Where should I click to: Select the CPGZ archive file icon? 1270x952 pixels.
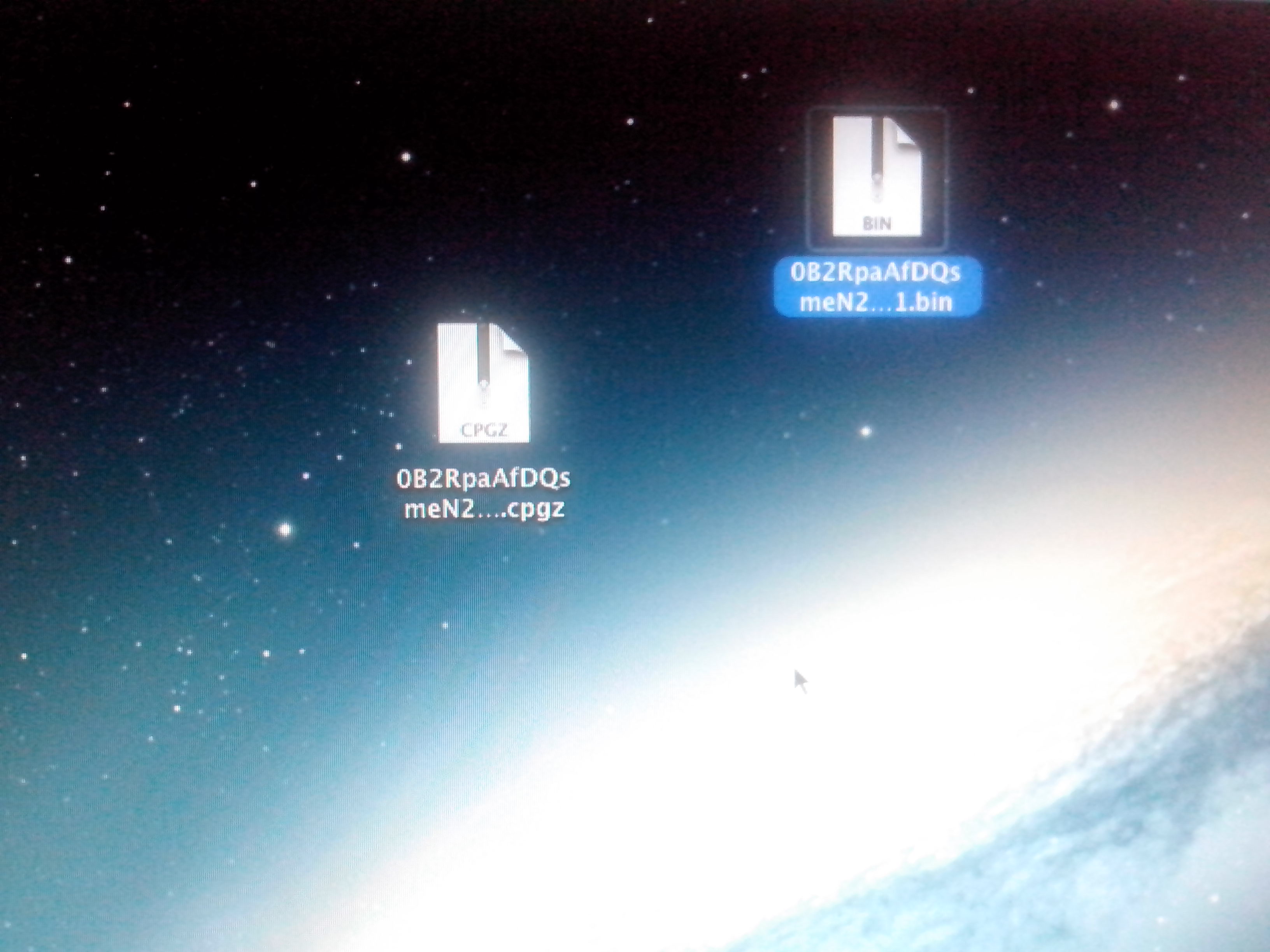[483, 383]
